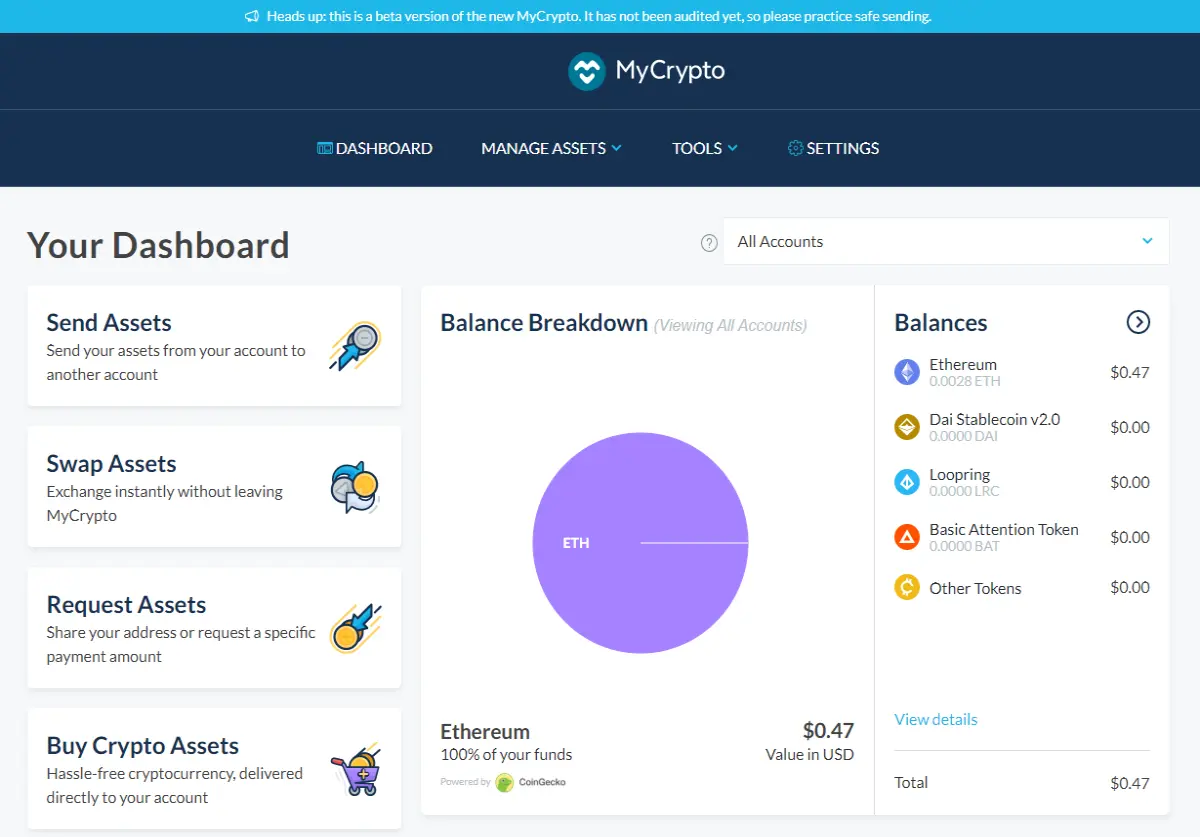The height and width of the screenshot is (837, 1200).
Task: Click 'Hassle-free cryptocurrency' description
Action: [174, 786]
